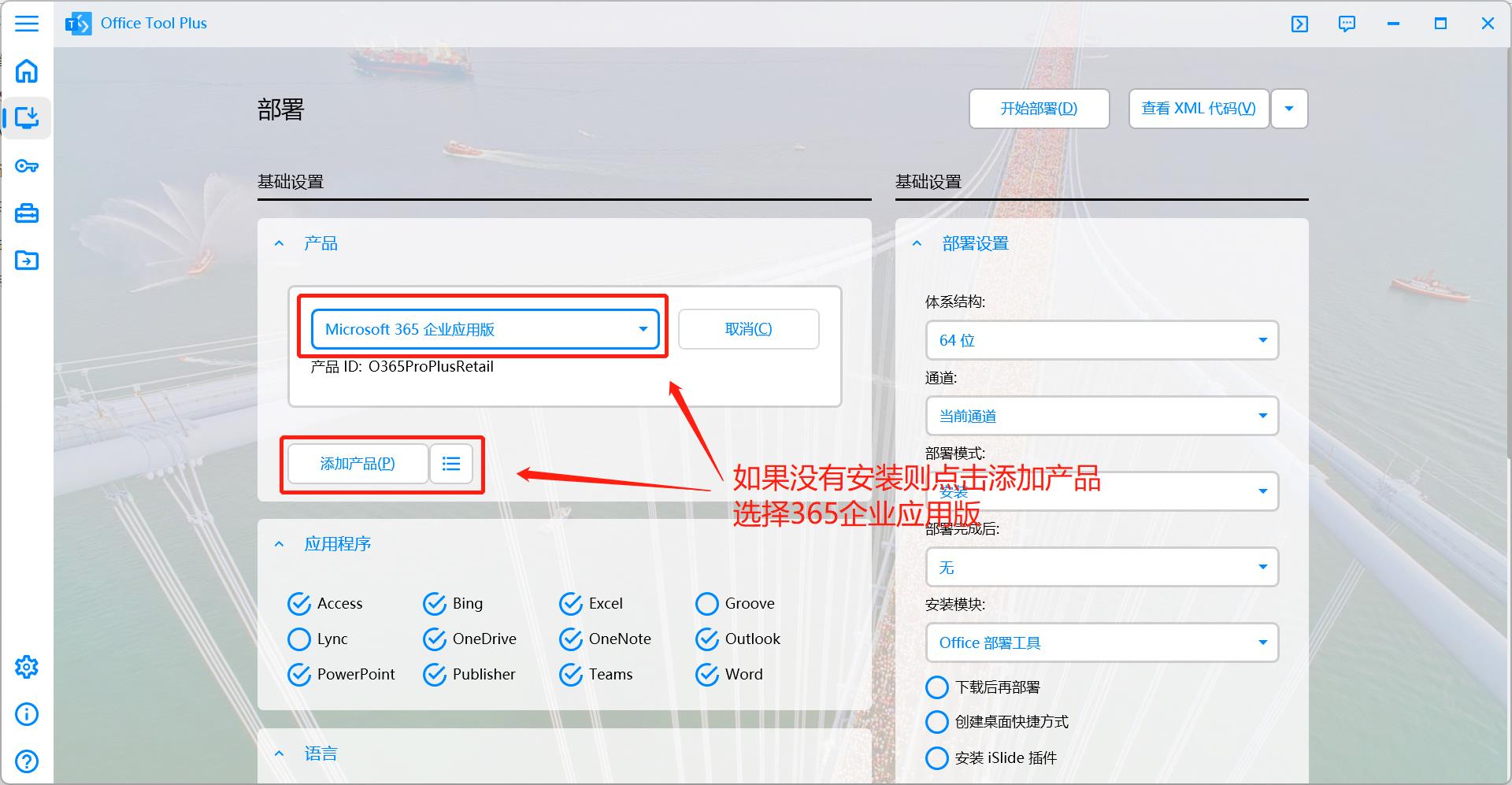Image resolution: width=1512 pixels, height=785 pixels.
Task: Click the 取消(C) button
Action: pos(747,328)
